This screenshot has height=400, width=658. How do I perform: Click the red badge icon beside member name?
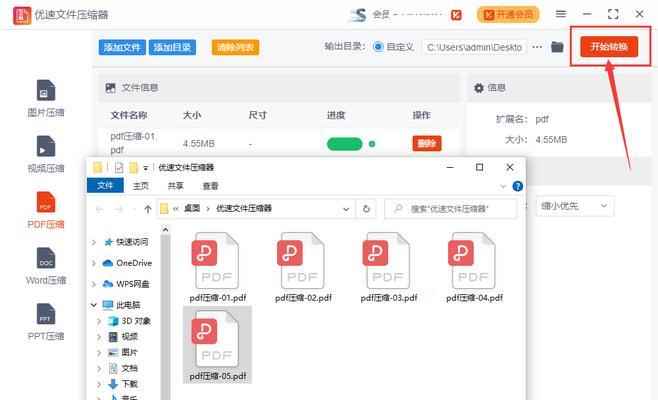click(456, 15)
